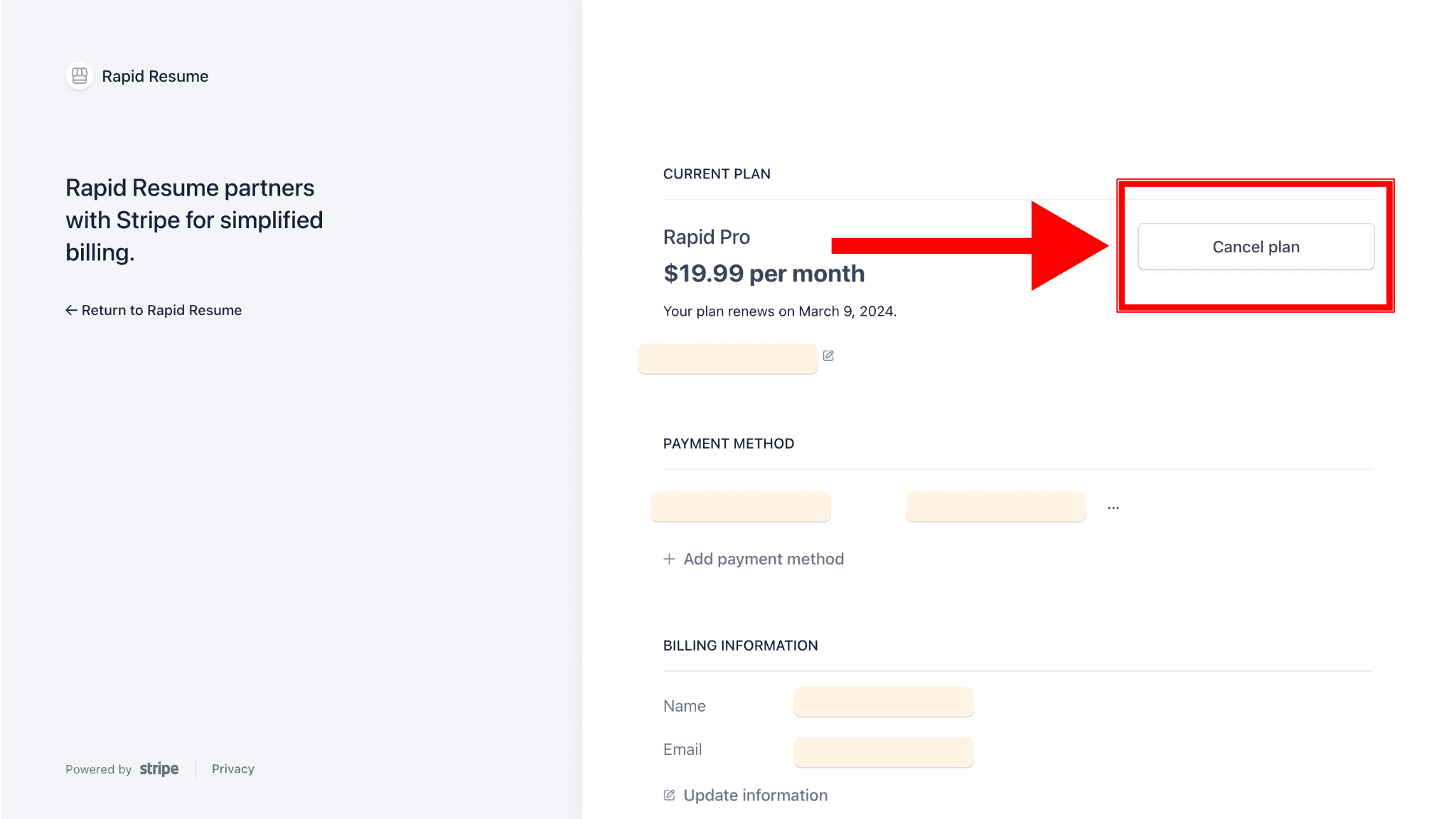The width and height of the screenshot is (1456, 819).
Task: Click the redacted field under the plan renewal date
Action: (727, 359)
